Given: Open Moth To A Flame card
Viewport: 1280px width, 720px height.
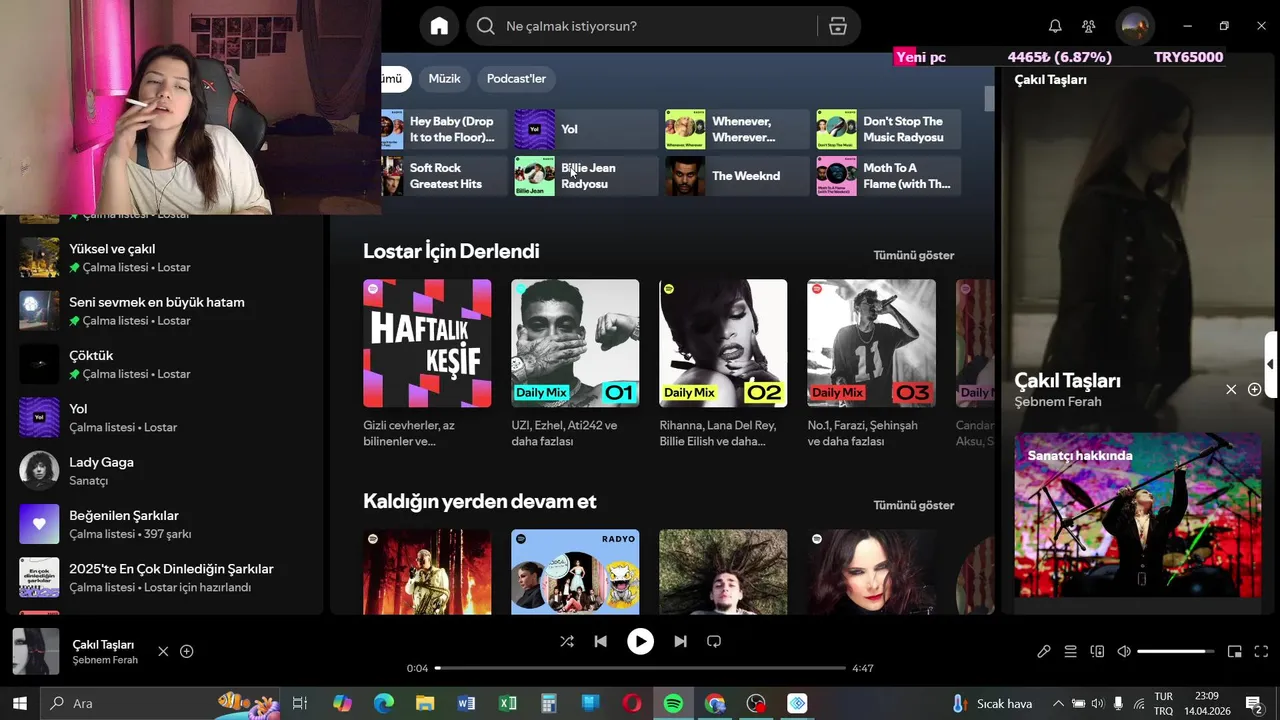Looking at the screenshot, I should click(x=888, y=176).
